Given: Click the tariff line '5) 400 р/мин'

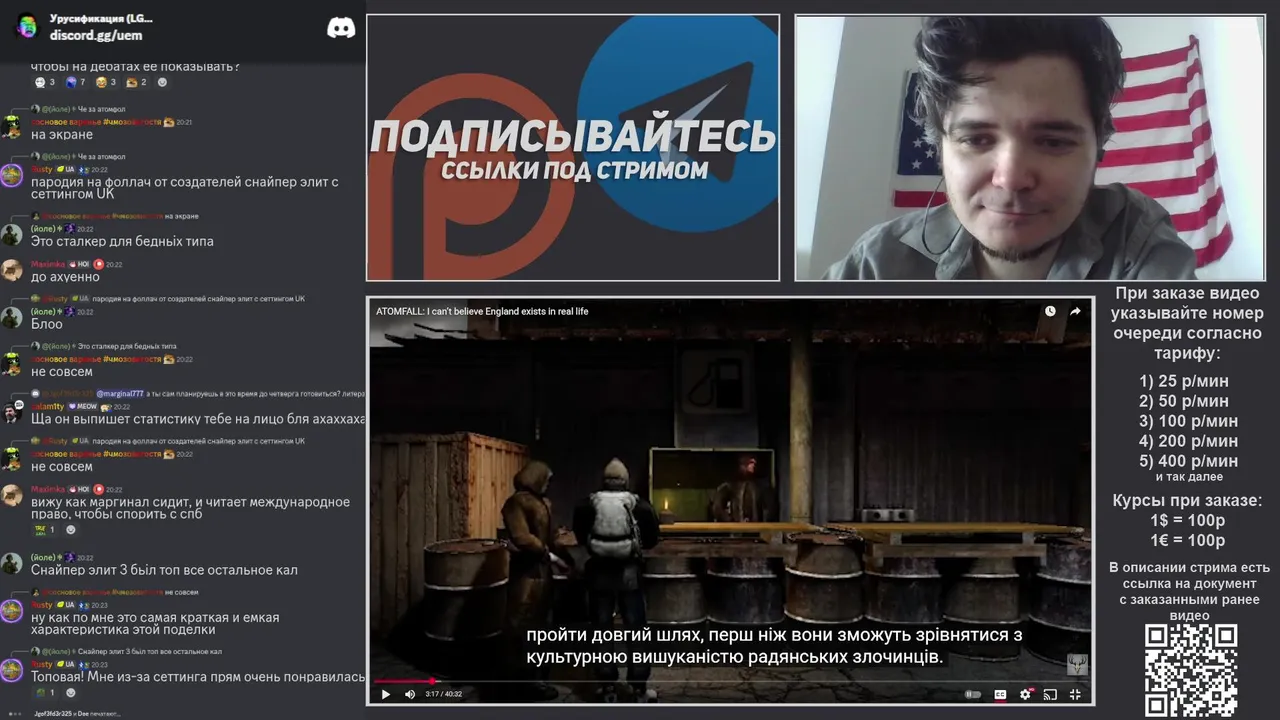Looking at the screenshot, I should point(1188,461).
